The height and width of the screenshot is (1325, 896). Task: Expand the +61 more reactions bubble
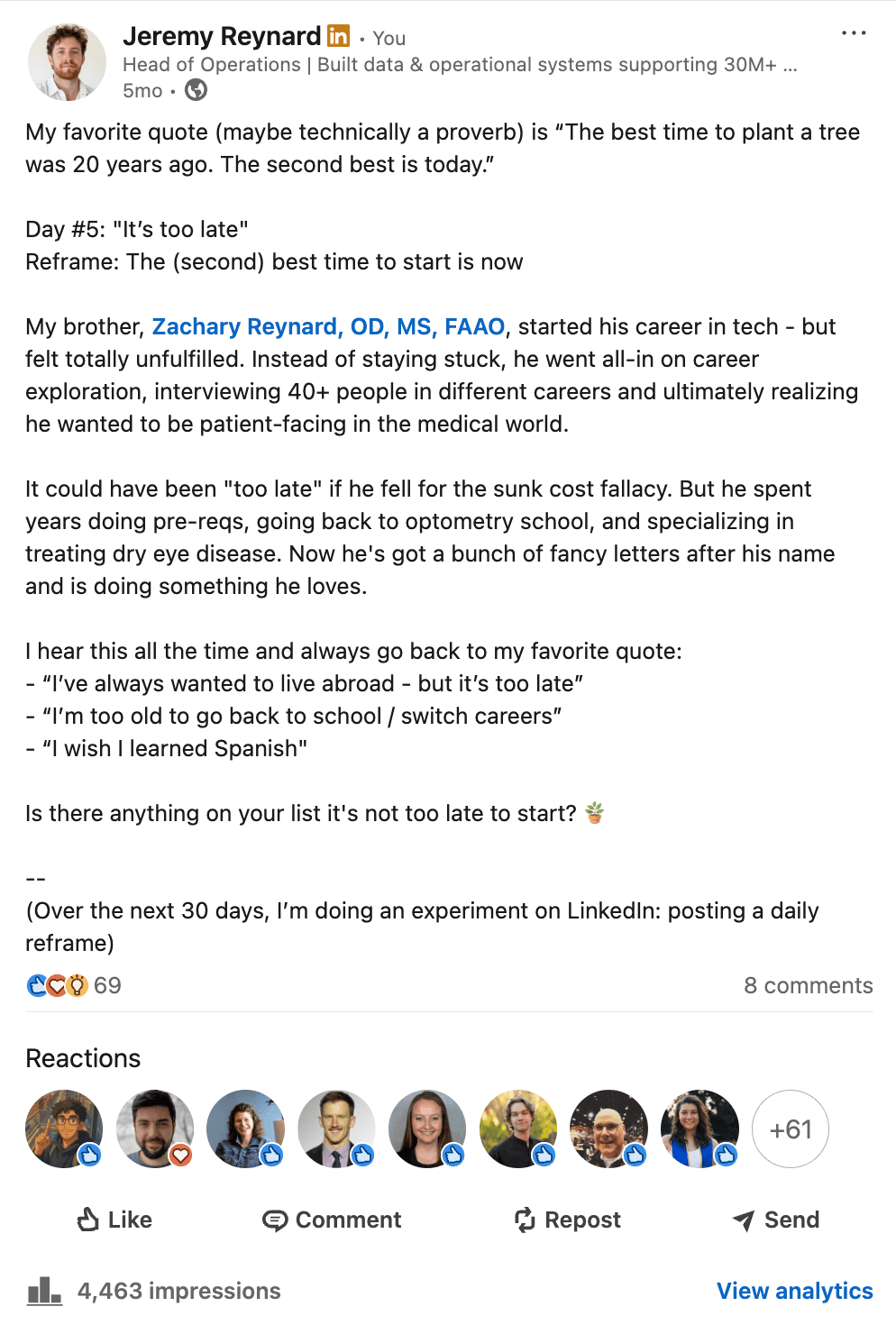(x=790, y=1129)
